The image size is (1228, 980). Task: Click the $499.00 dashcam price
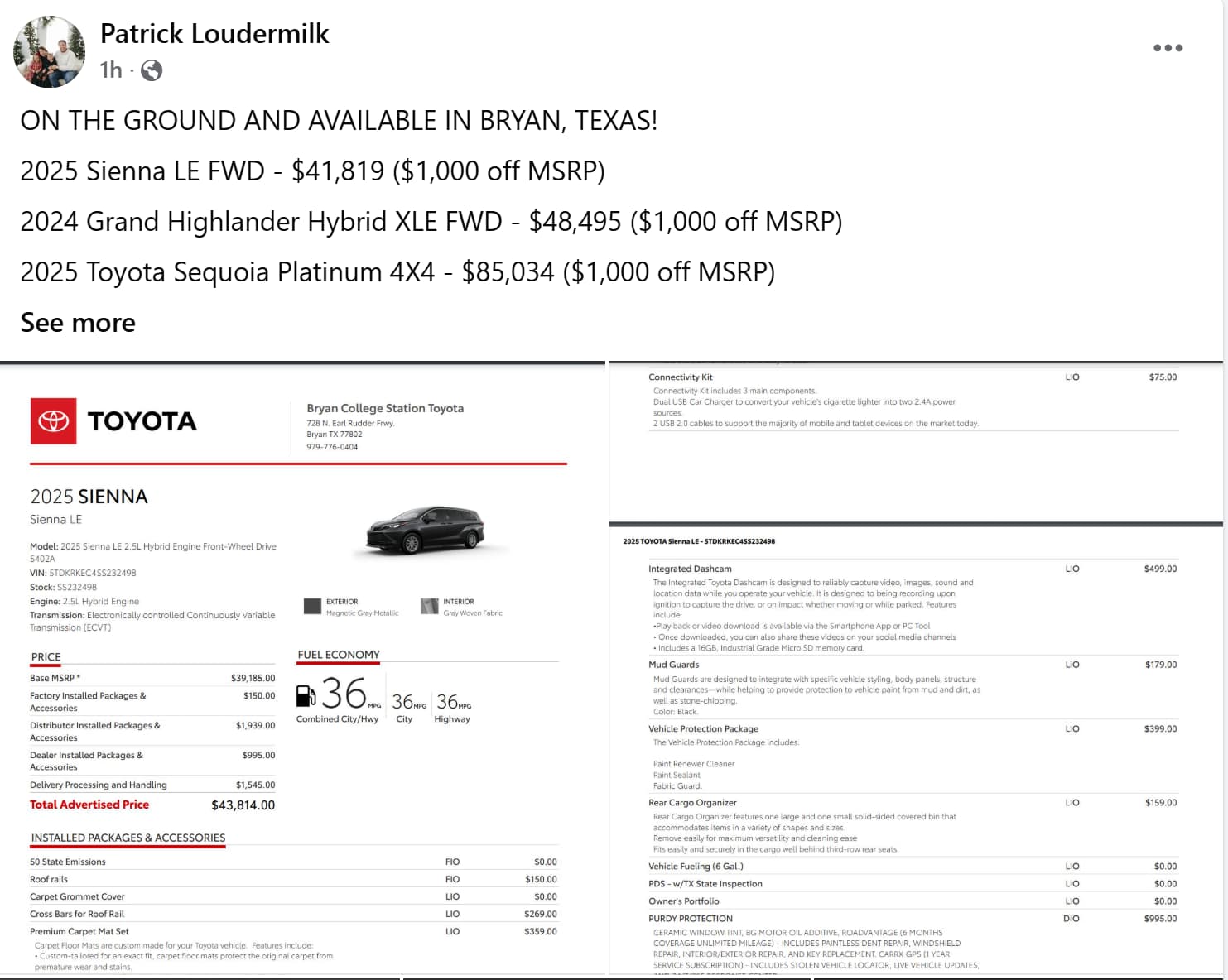[x=1160, y=569]
